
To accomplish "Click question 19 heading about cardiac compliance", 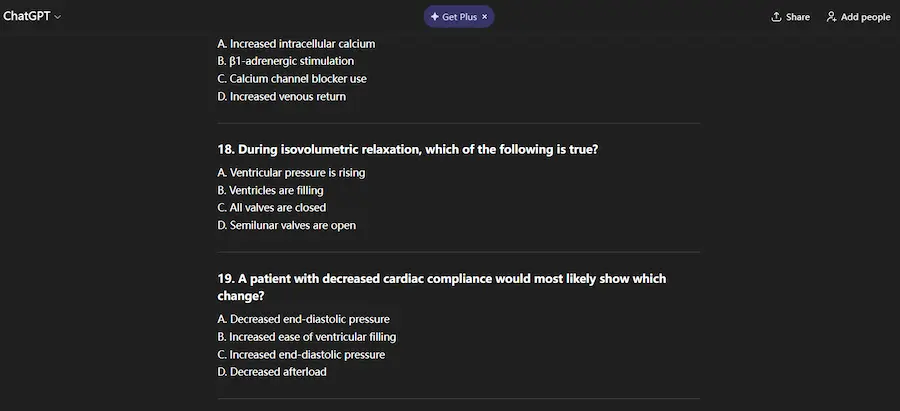I will (x=441, y=287).
